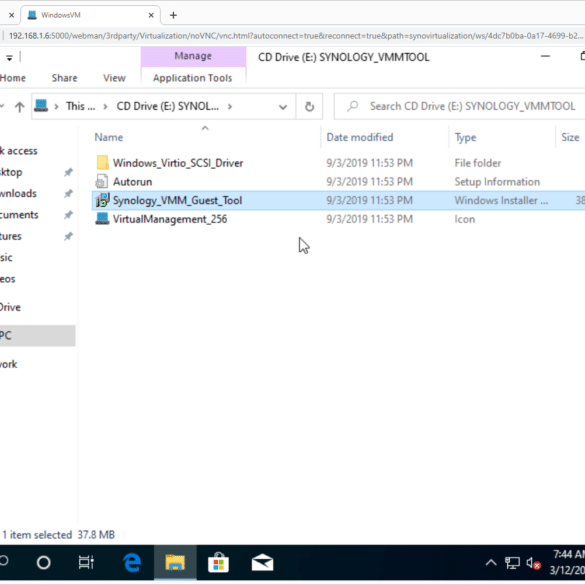
Task: Open Cortana circle on the taskbar
Action: click(x=44, y=563)
